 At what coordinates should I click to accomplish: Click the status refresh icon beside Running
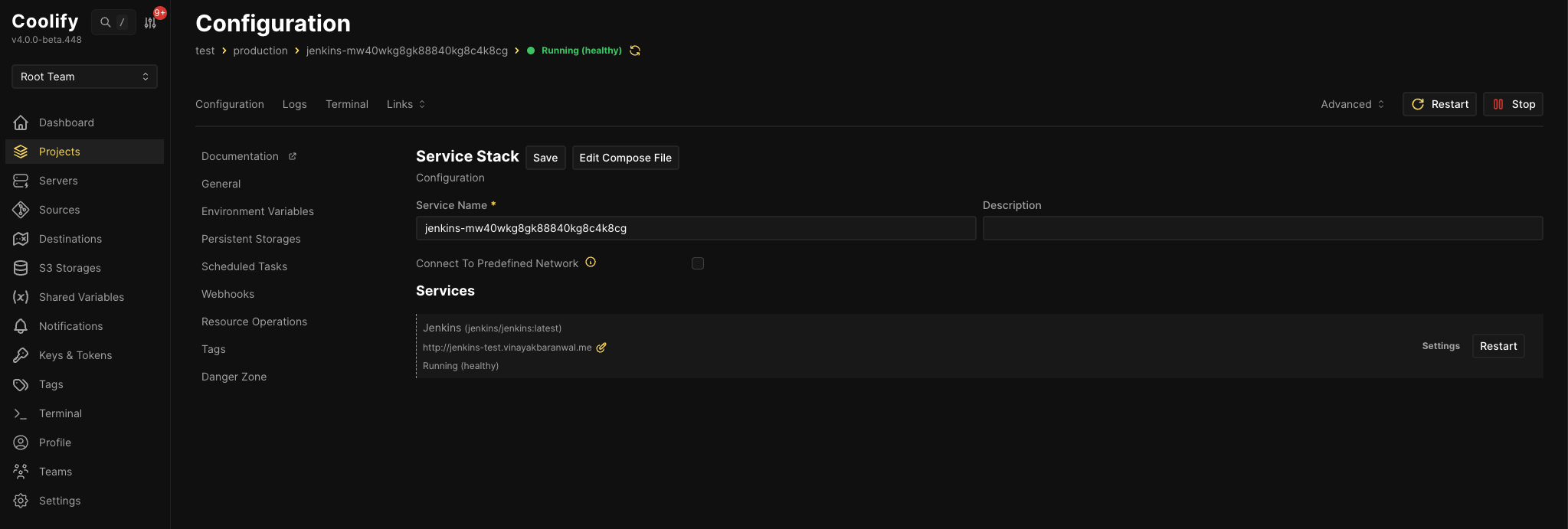click(635, 51)
